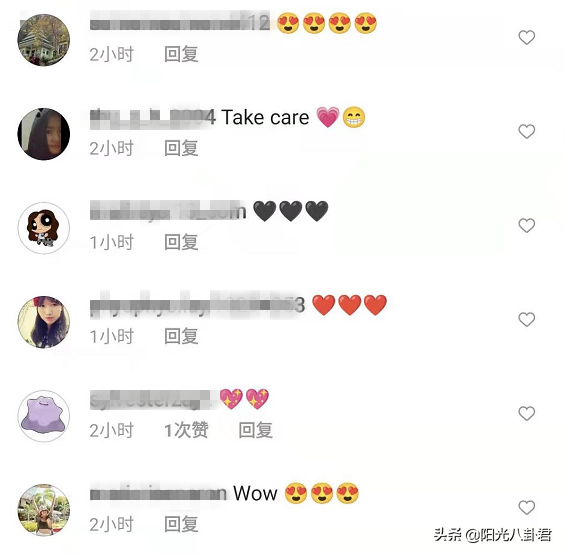Open the avatar beside the 'Take care' comment
Screen dimensions: 565x555
[x=44, y=134]
